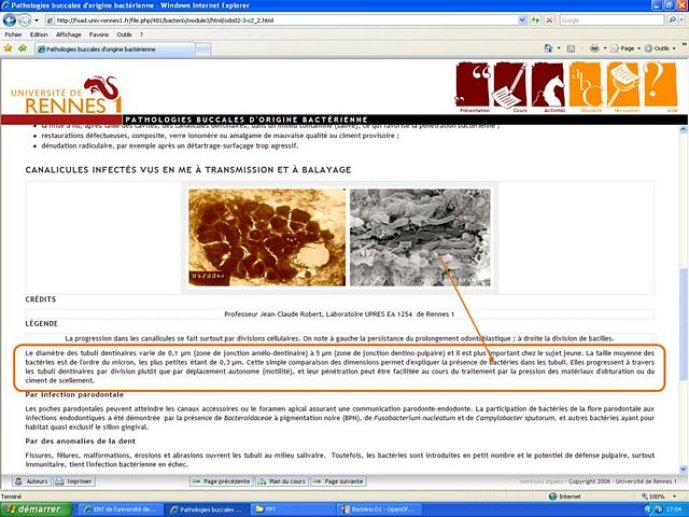Click the red Stop loading icon
The width and height of the screenshot is (689, 517).
(549, 20)
